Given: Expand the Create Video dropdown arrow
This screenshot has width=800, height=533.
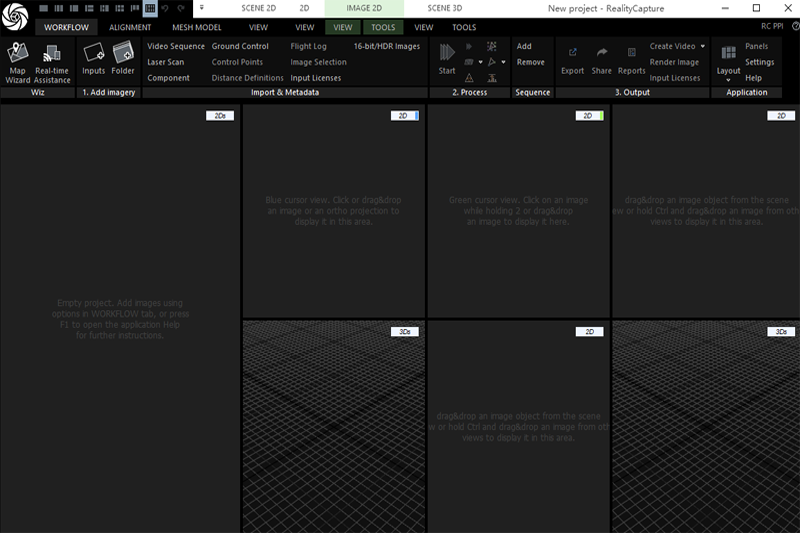Looking at the screenshot, I should (703, 46).
